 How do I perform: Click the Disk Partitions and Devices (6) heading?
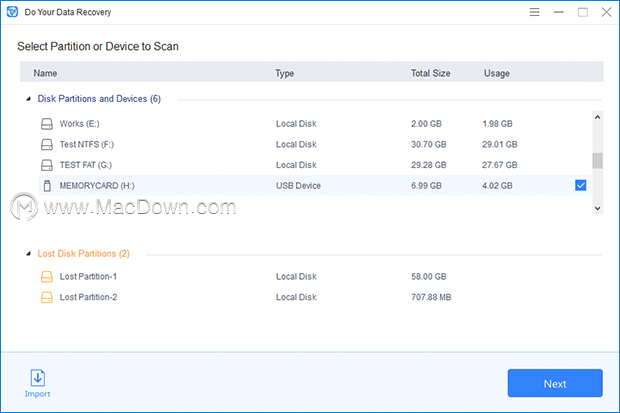(99, 99)
